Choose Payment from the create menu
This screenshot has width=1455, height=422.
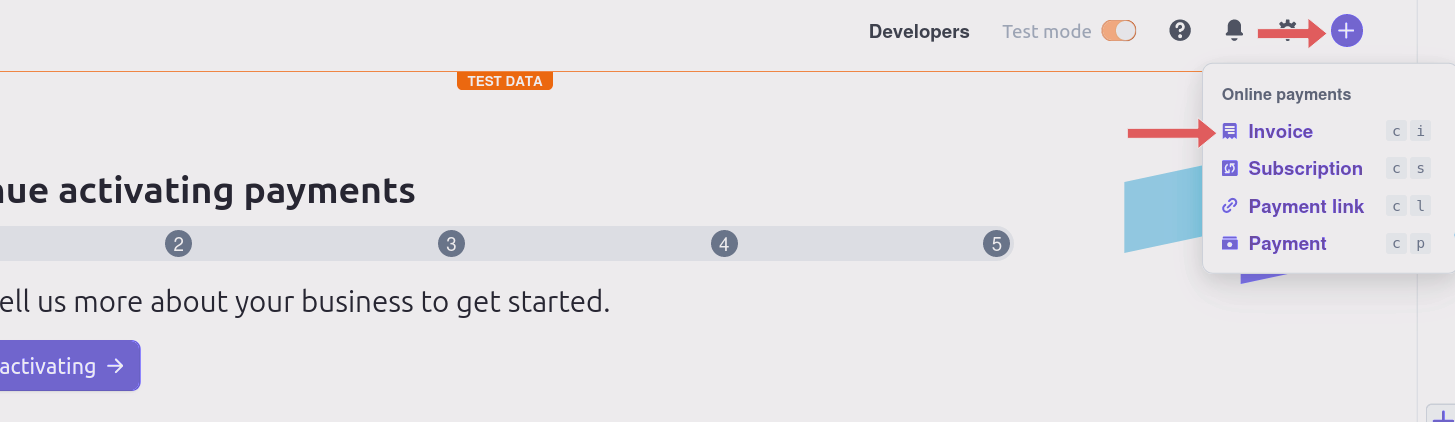pyautogui.click(x=1287, y=244)
